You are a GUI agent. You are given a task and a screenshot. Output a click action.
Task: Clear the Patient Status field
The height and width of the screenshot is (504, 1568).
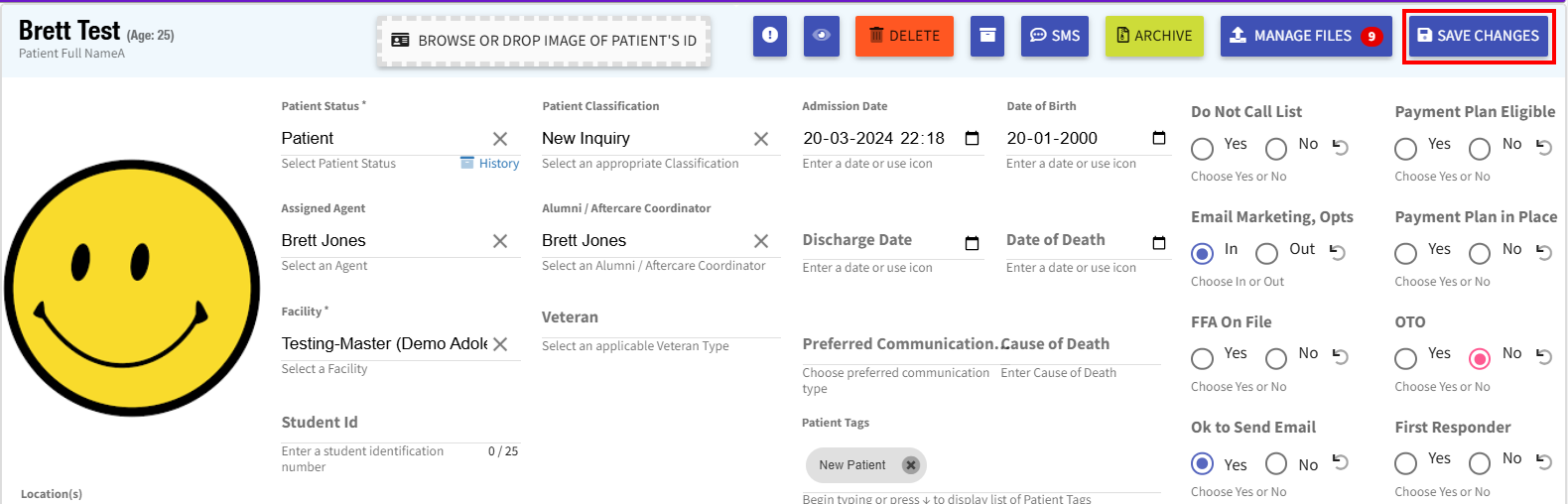click(x=500, y=139)
